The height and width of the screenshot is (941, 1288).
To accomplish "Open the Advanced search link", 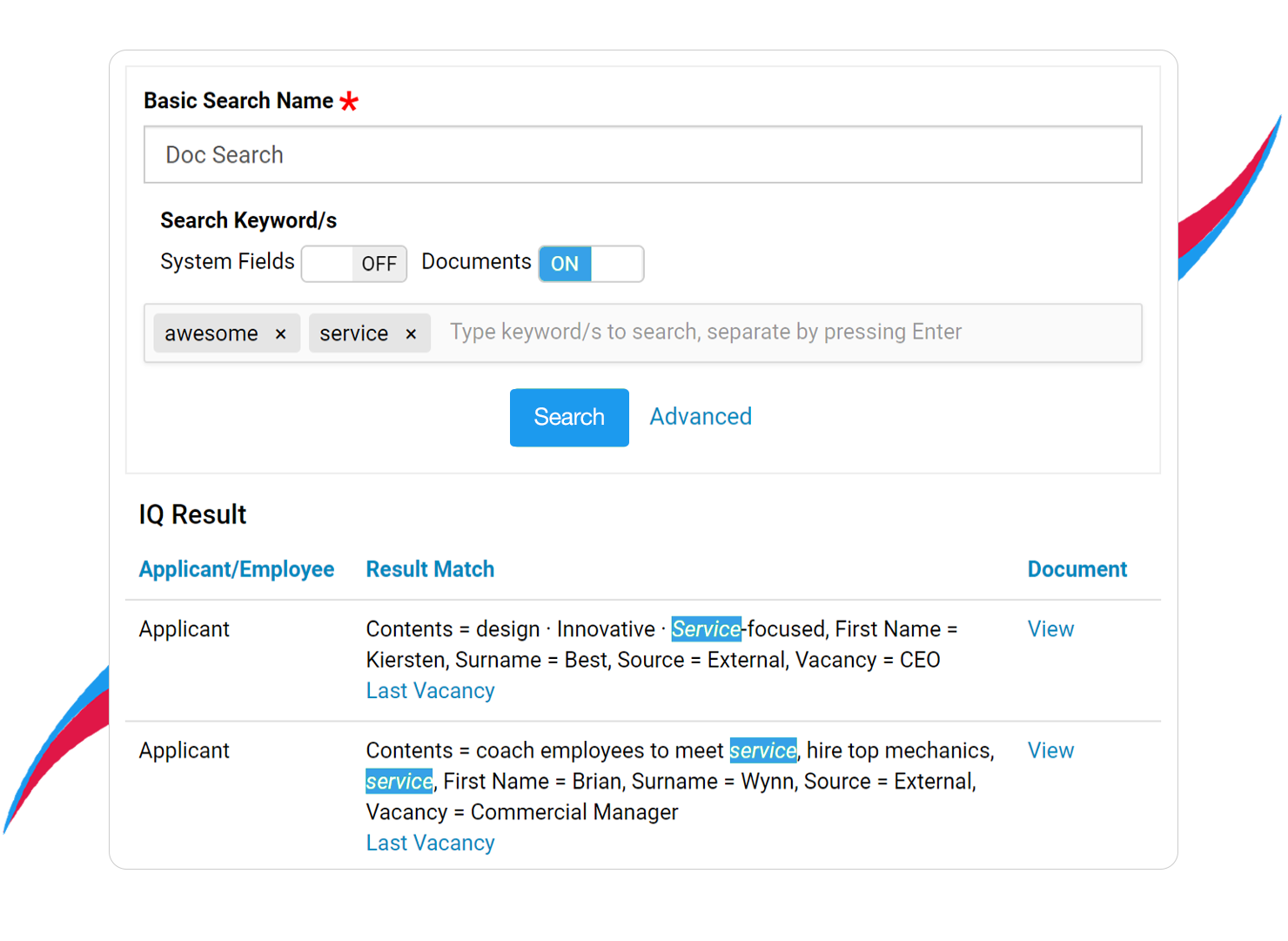I will pos(700,417).
